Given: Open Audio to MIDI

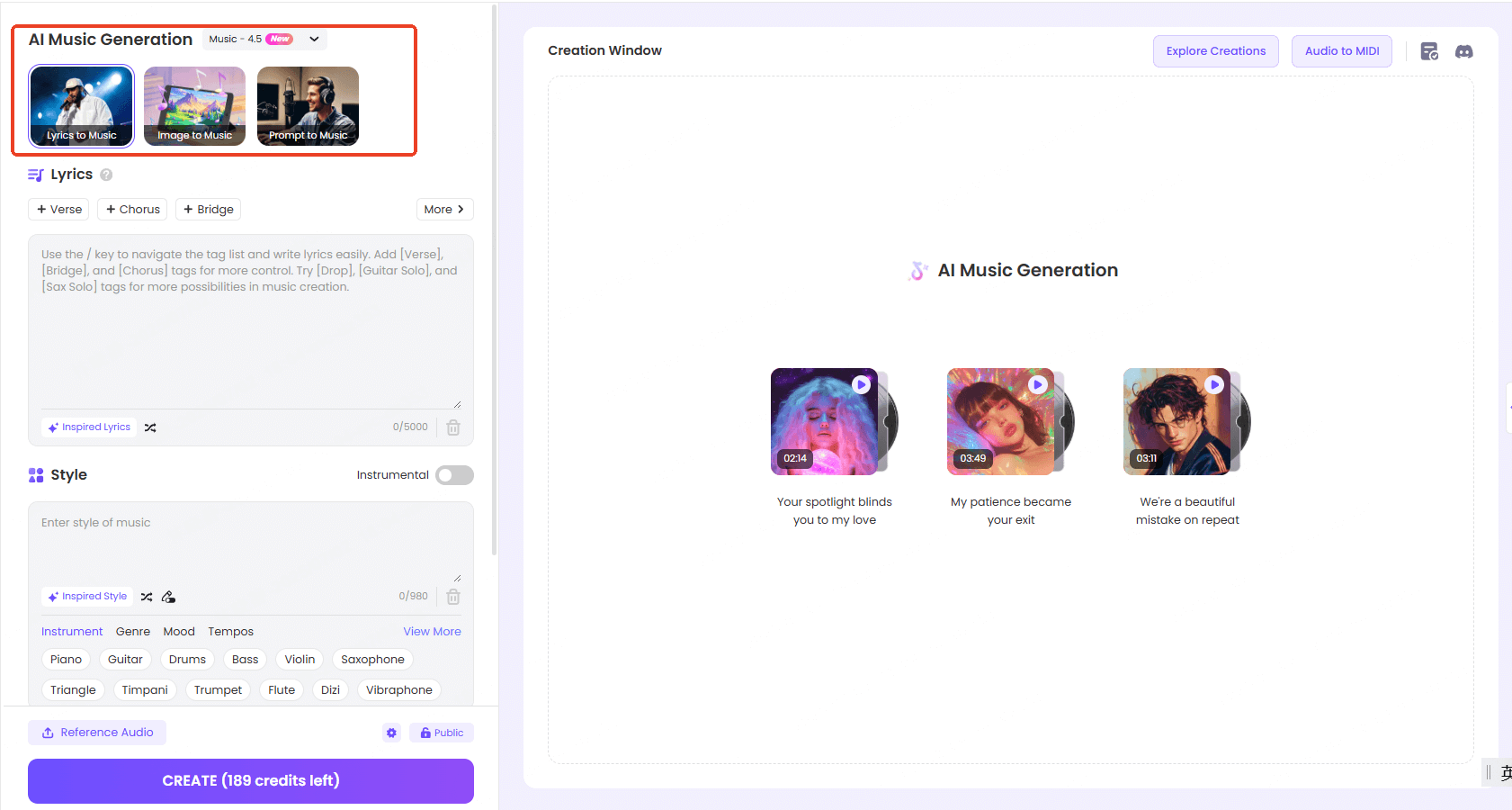Looking at the screenshot, I should pyautogui.click(x=1341, y=51).
